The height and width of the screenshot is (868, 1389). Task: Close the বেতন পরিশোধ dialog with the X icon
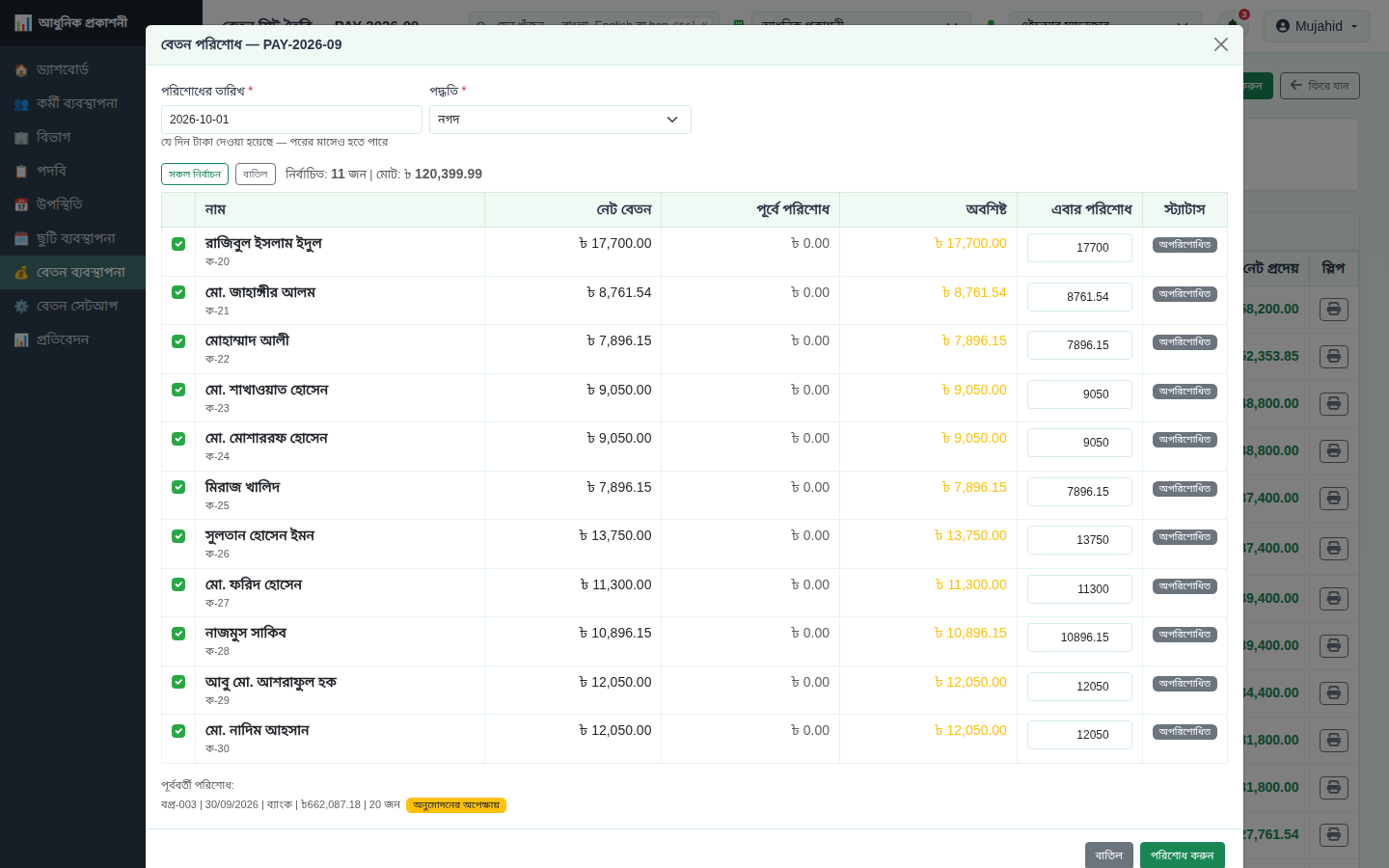[1221, 44]
